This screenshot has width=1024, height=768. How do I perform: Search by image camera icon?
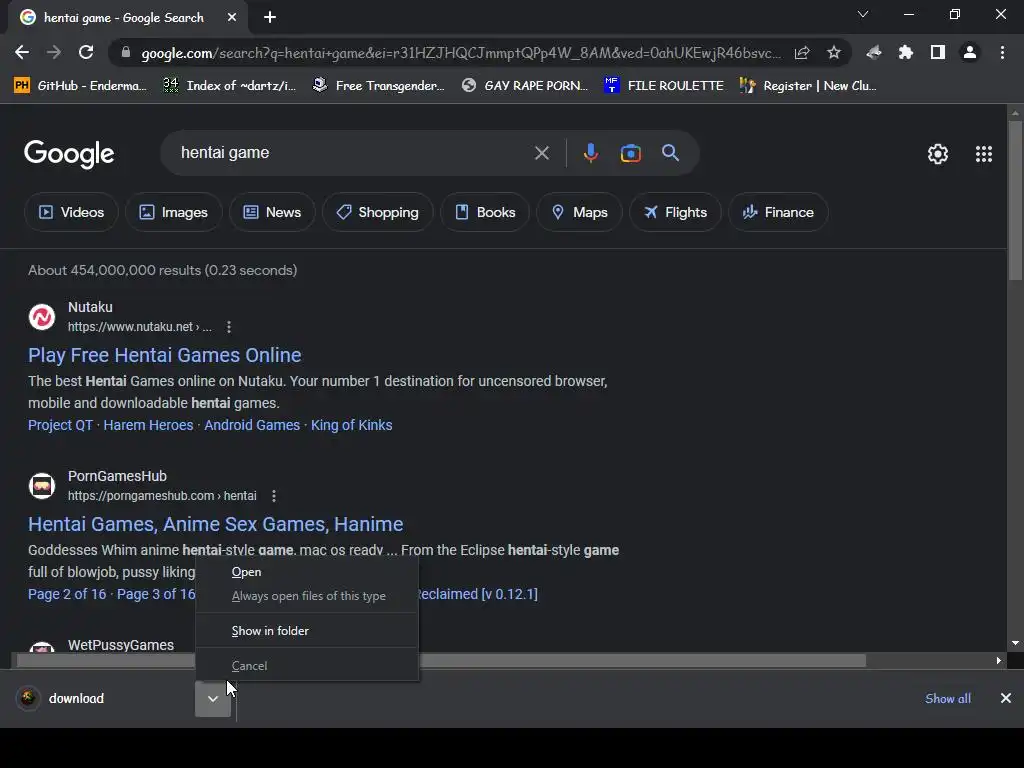(630, 153)
